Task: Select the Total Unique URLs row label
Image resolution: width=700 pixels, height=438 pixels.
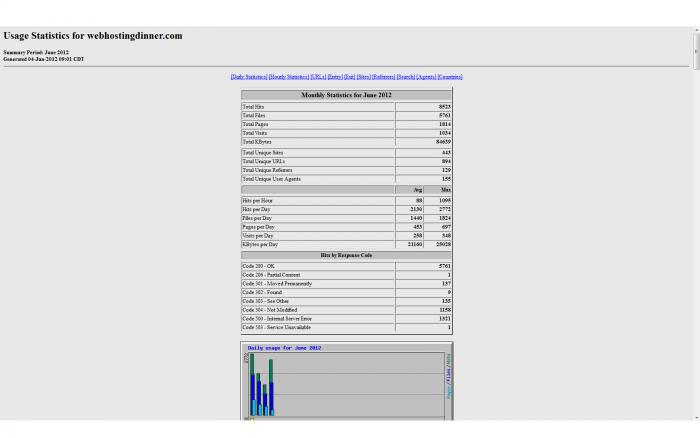Action: click(263, 161)
